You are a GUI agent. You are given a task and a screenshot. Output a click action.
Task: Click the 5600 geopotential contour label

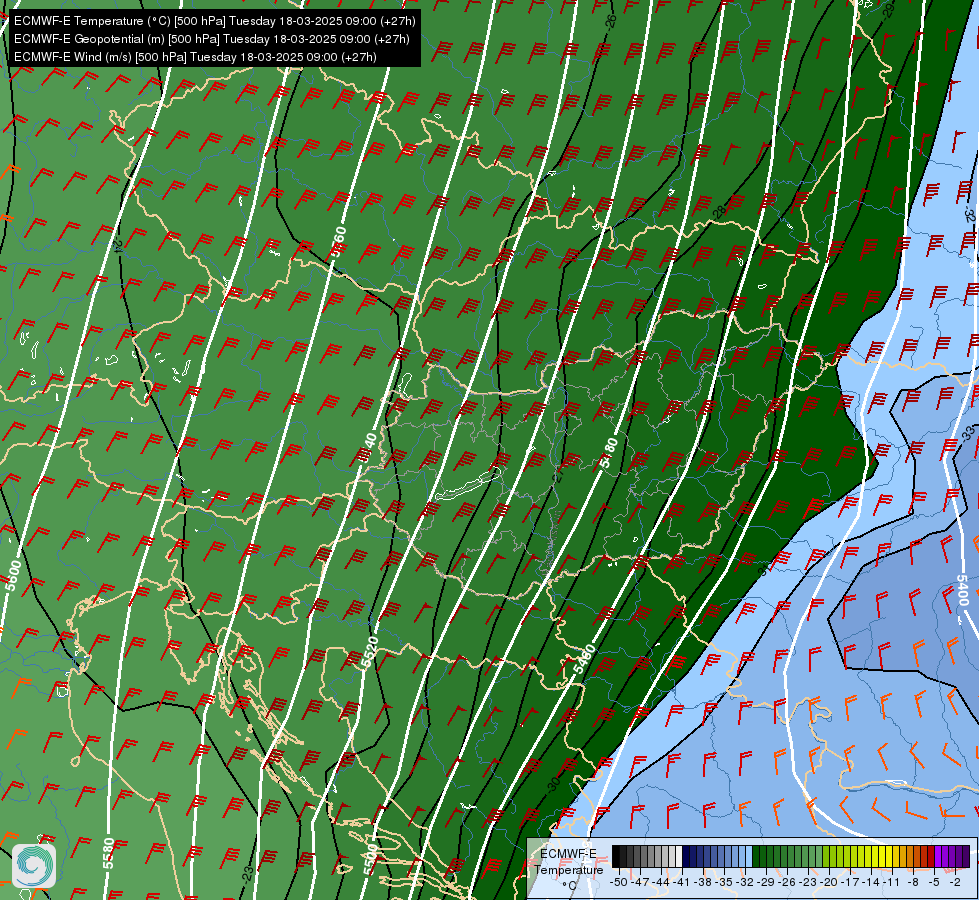coord(12,576)
